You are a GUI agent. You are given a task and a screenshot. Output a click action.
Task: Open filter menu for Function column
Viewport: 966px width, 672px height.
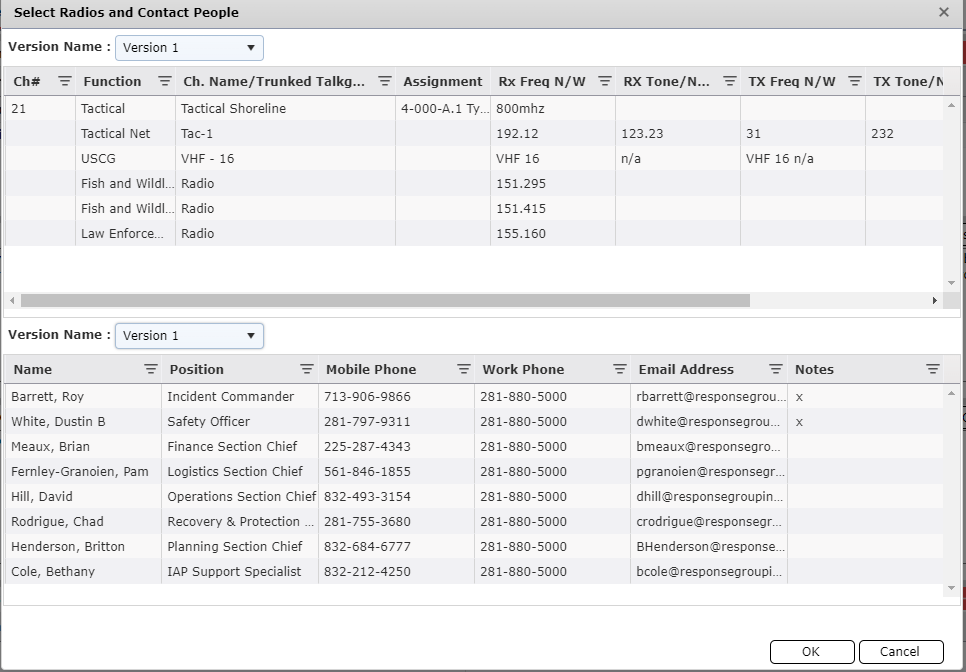pos(165,81)
